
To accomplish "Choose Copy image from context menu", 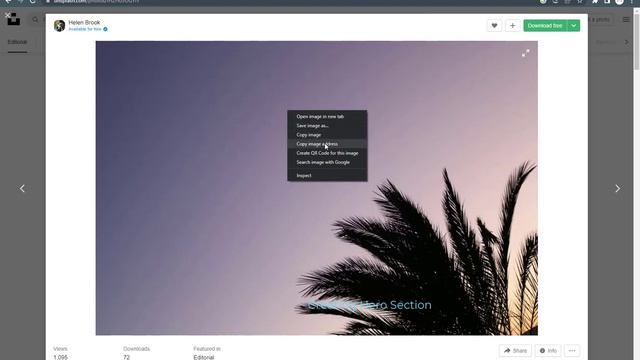I will click(327, 135).
